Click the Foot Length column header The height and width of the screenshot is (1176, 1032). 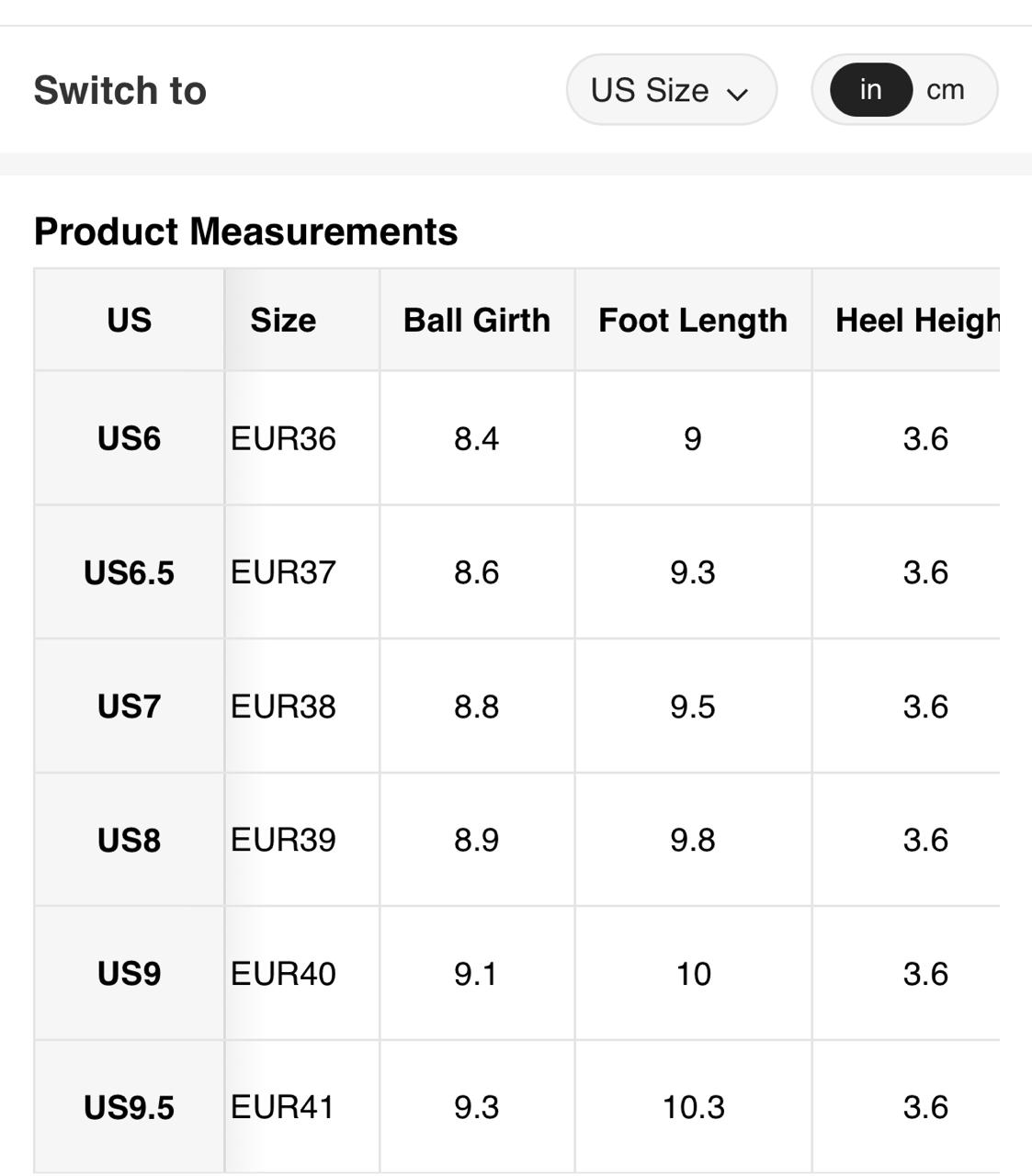[693, 321]
